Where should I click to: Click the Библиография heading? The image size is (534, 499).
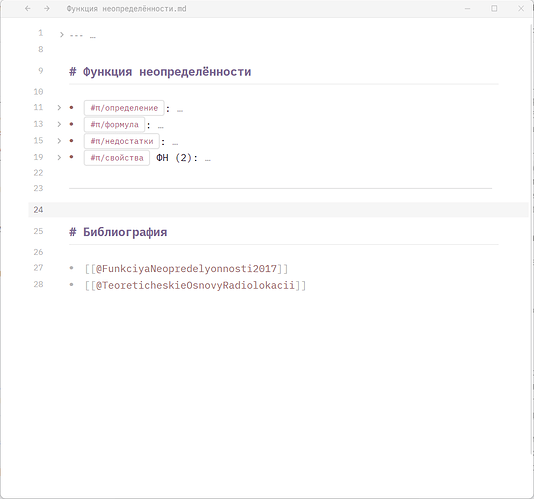[x=125, y=232]
